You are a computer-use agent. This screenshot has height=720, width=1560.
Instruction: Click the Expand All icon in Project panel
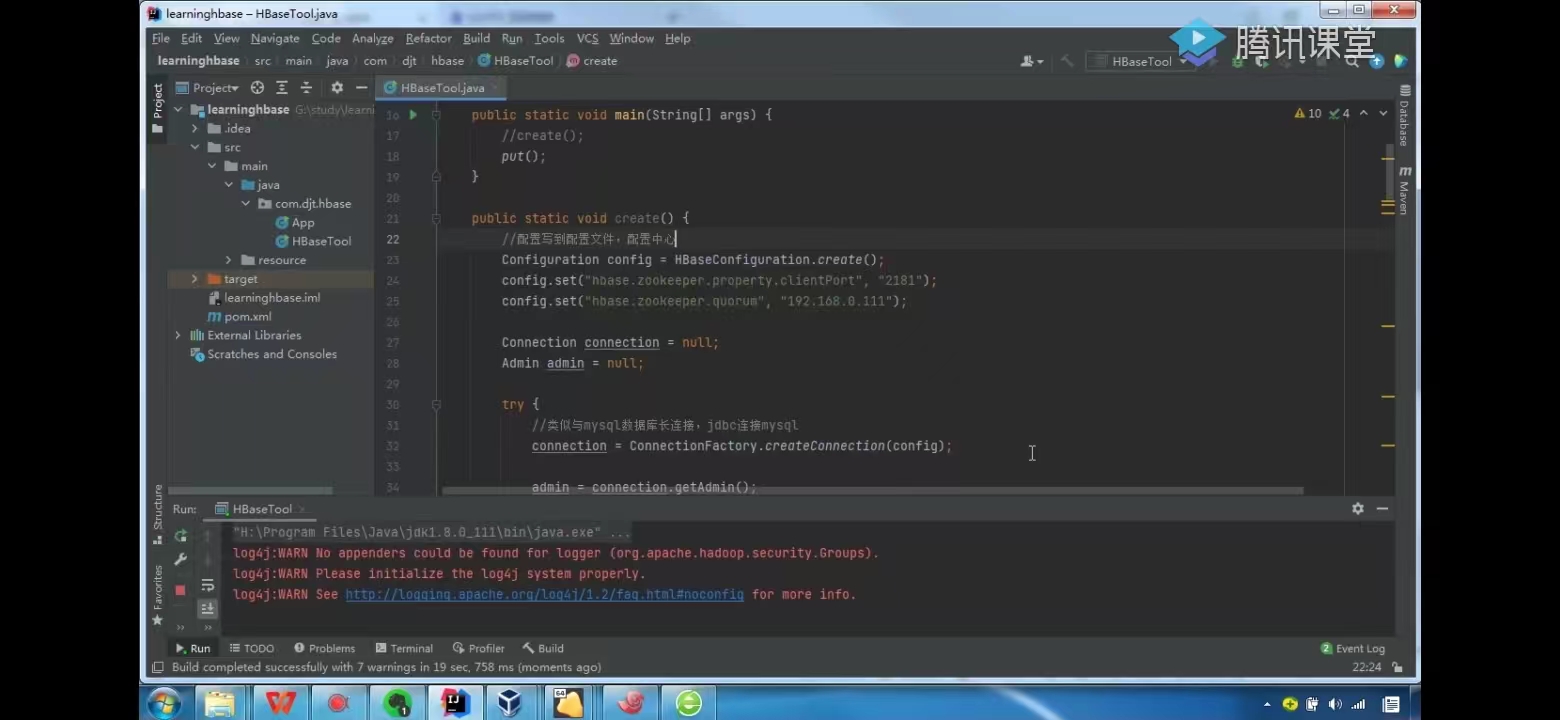coord(282,88)
